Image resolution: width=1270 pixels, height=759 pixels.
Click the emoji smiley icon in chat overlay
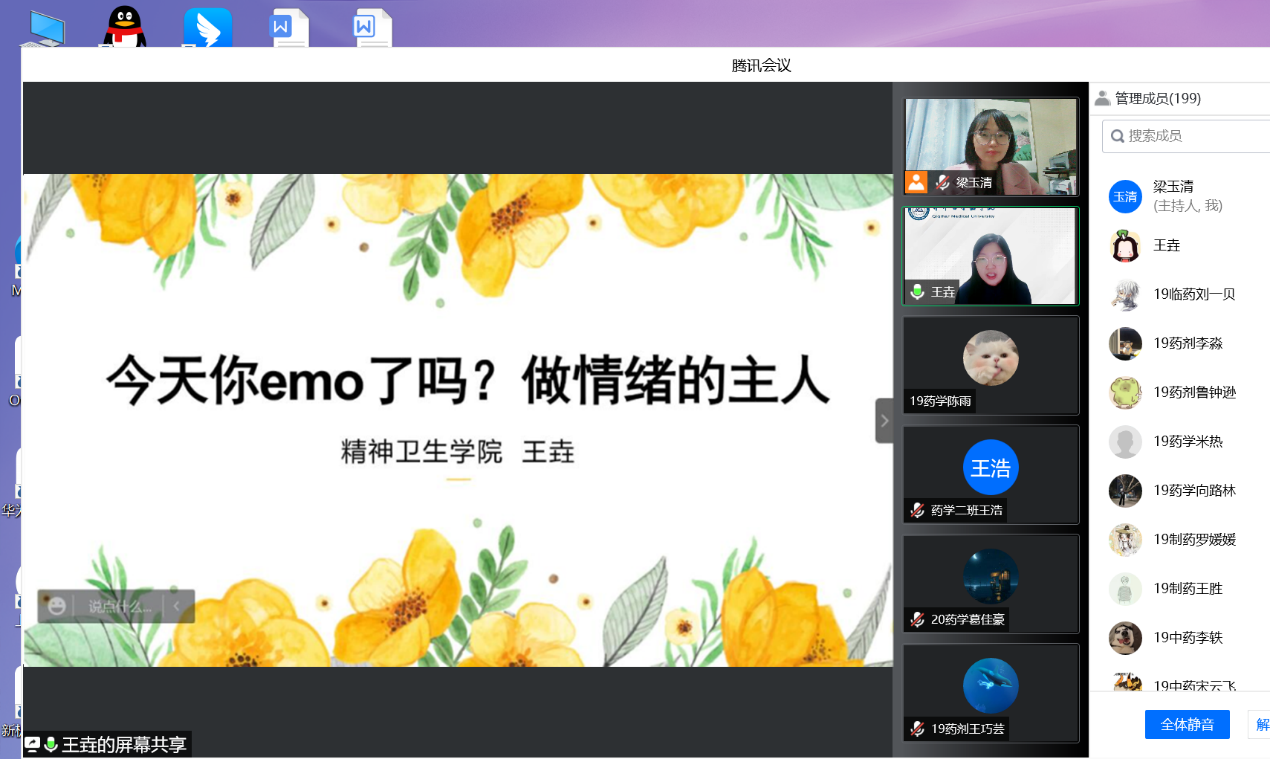[x=57, y=606]
